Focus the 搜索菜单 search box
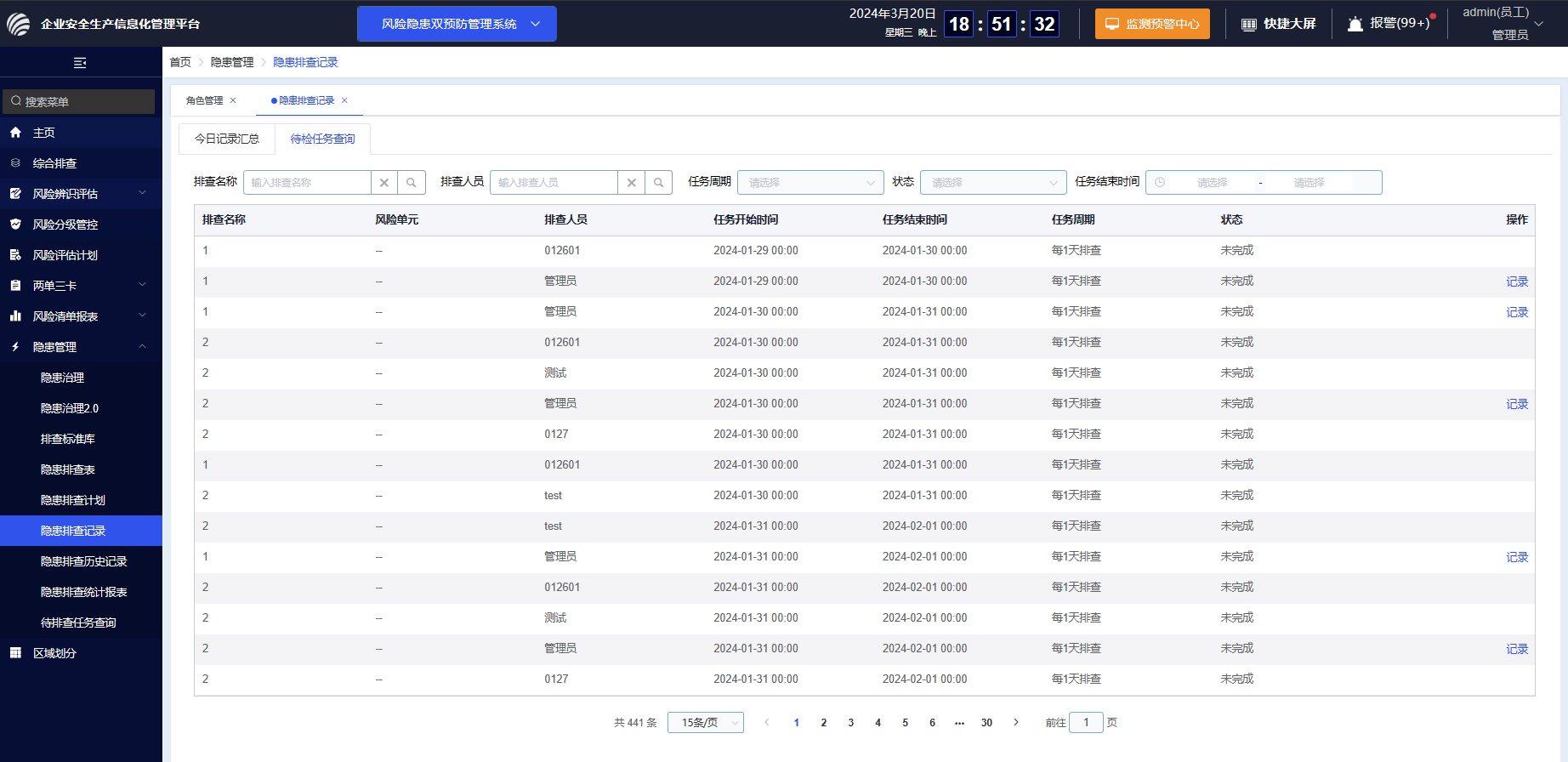This screenshot has width=1568, height=762. [x=79, y=101]
